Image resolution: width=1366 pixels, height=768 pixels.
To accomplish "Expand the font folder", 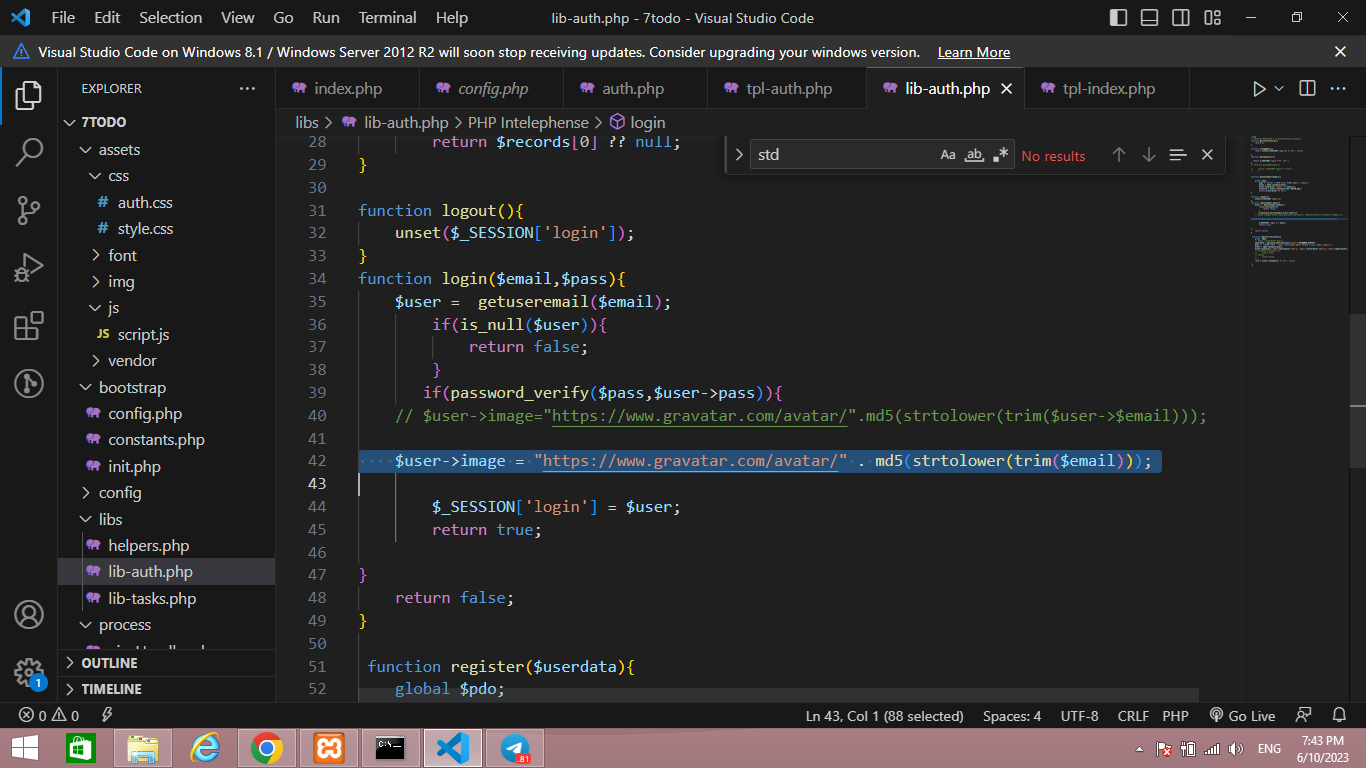I will tap(166, 255).
